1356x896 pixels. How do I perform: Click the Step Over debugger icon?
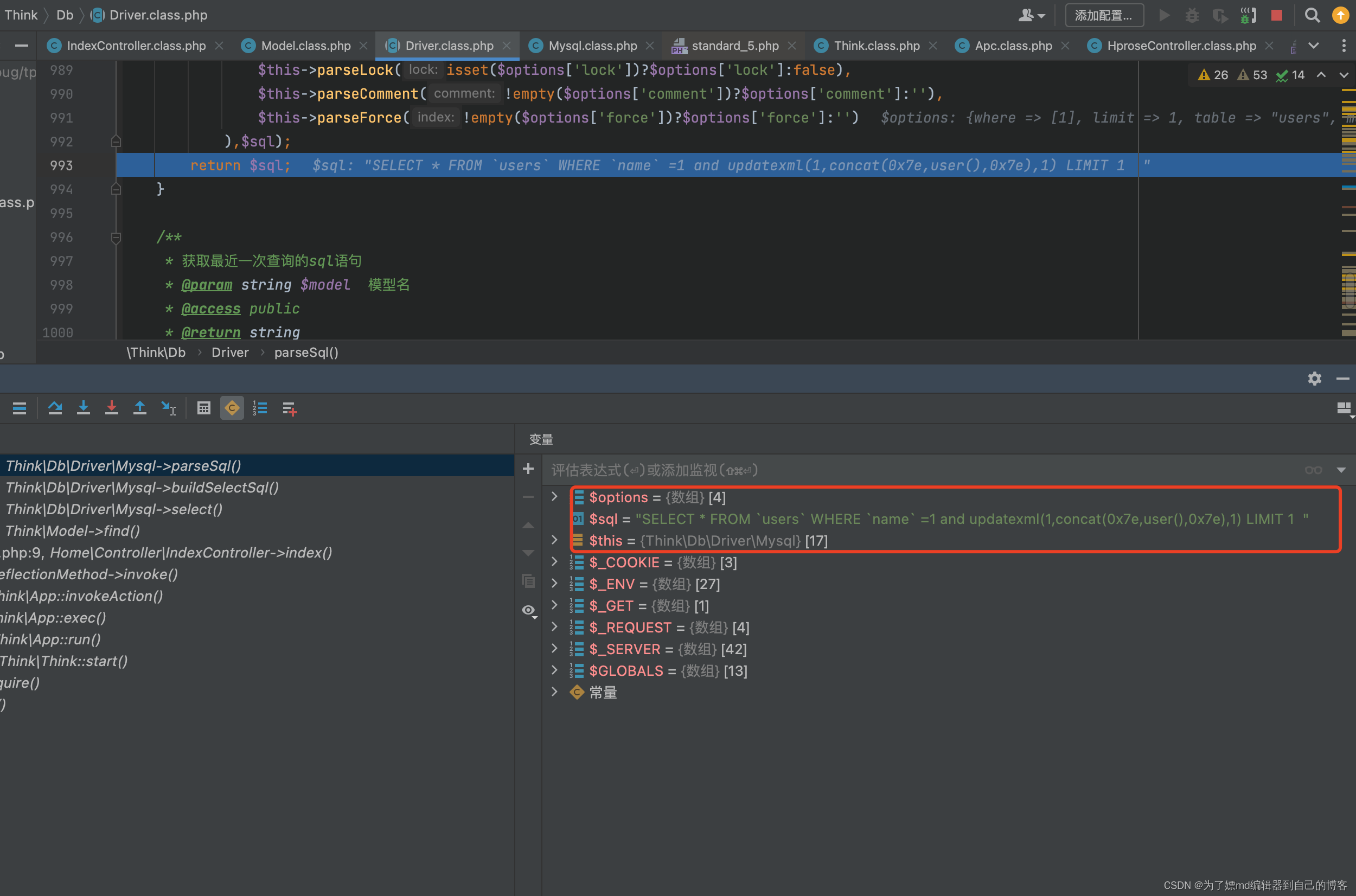pos(55,408)
